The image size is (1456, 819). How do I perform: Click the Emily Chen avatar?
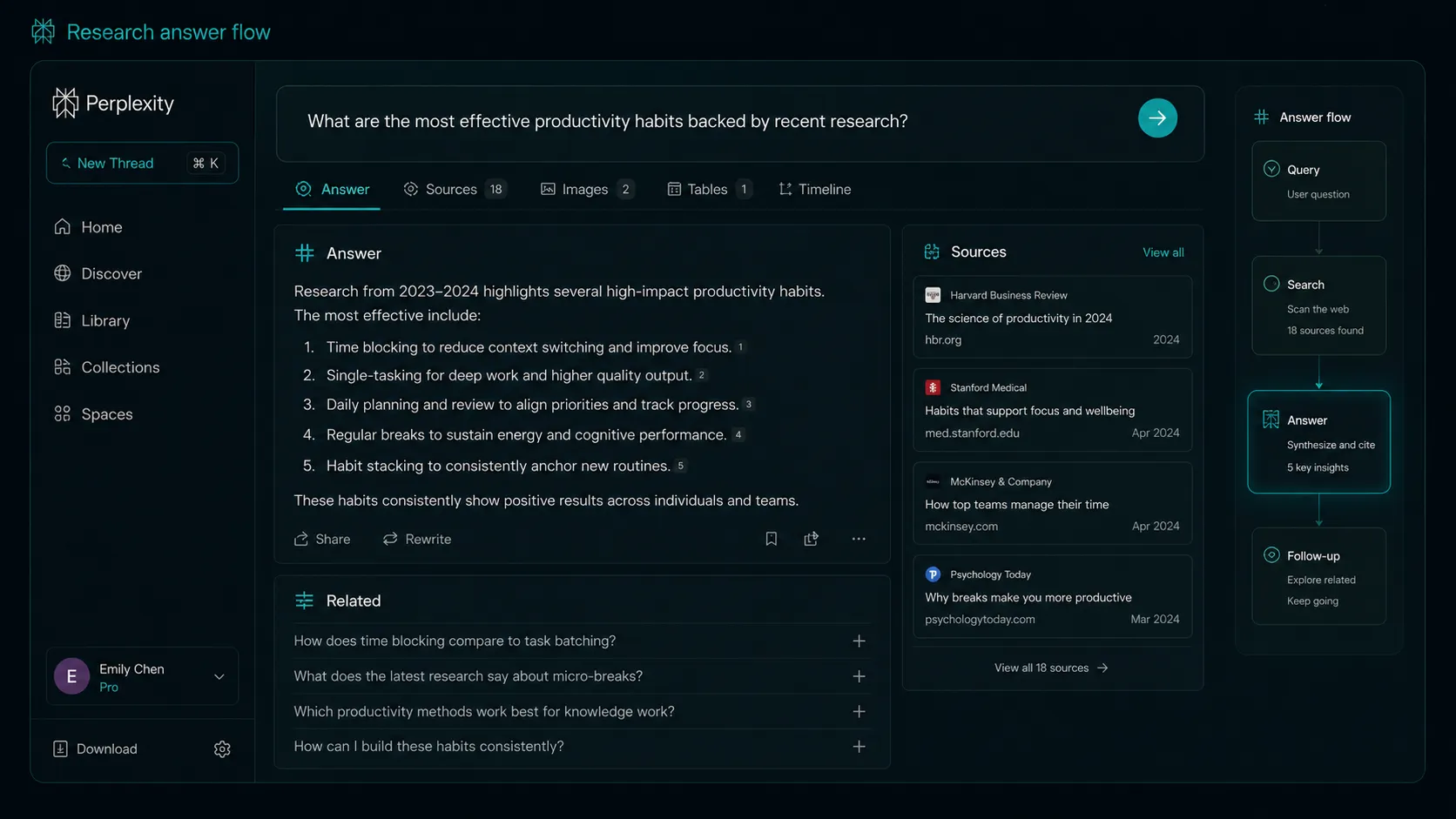click(71, 676)
